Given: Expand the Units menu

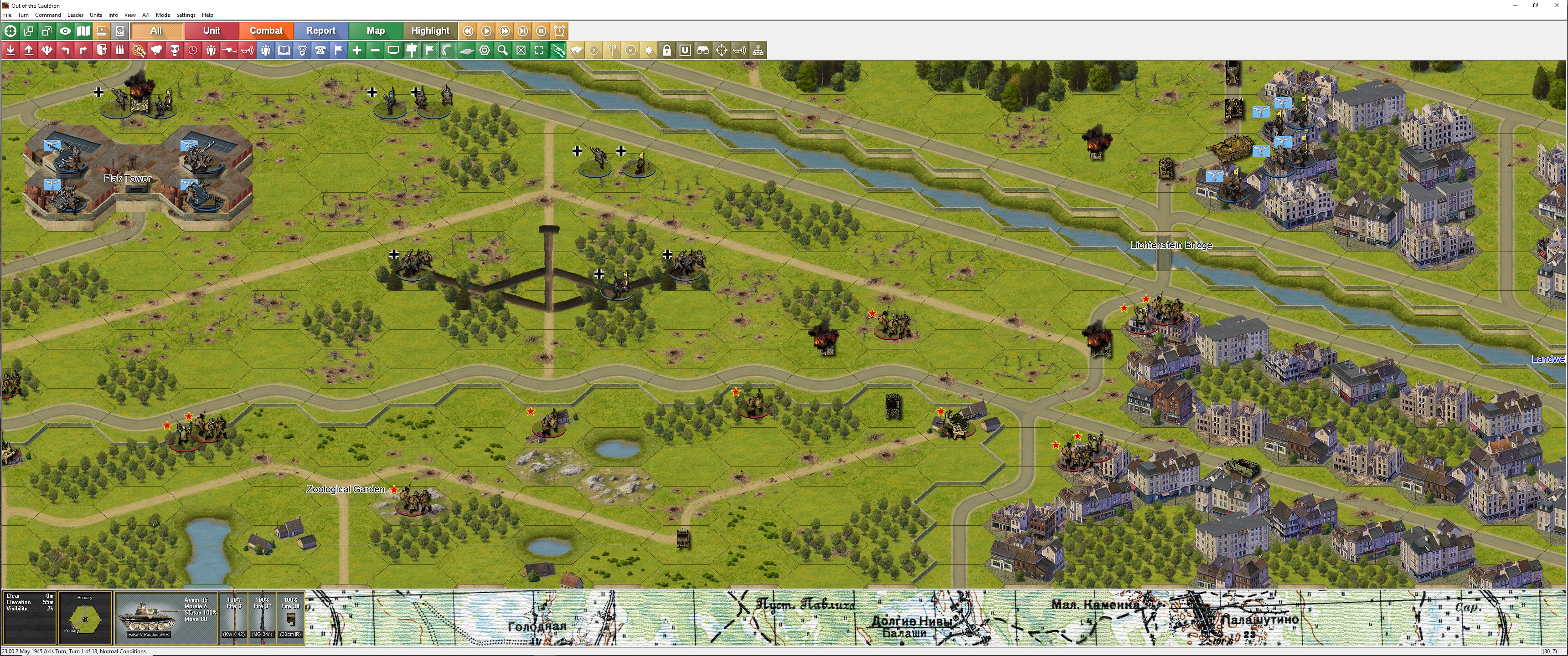Looking at the screenshot, I should (96, 15).
